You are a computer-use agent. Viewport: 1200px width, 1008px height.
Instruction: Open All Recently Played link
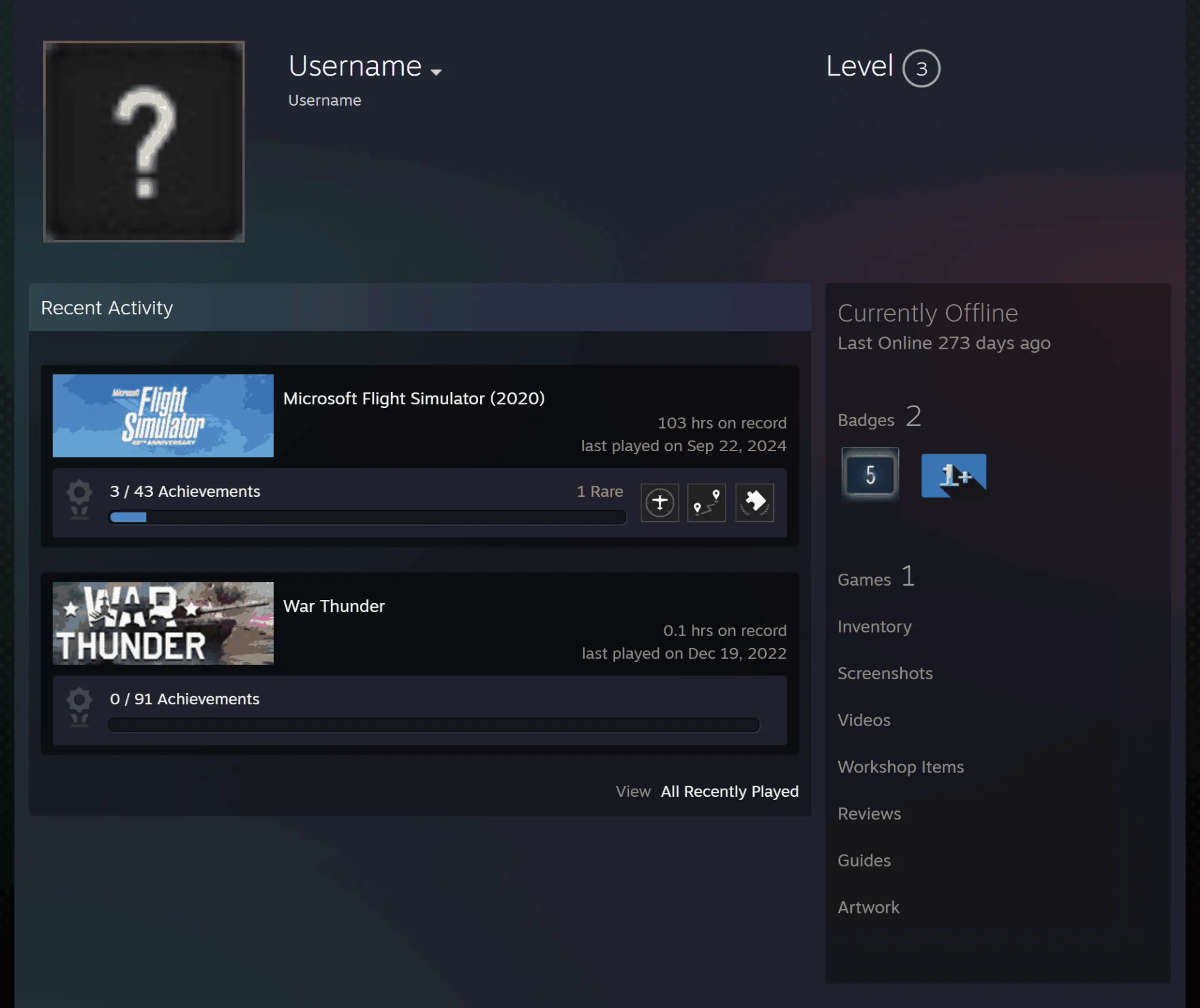pyautogui.click(x=729, y=791)
